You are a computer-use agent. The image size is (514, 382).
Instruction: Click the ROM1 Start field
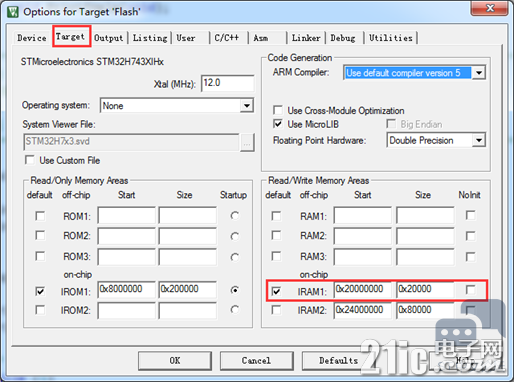pyautogui.click(x=127, y=215)
